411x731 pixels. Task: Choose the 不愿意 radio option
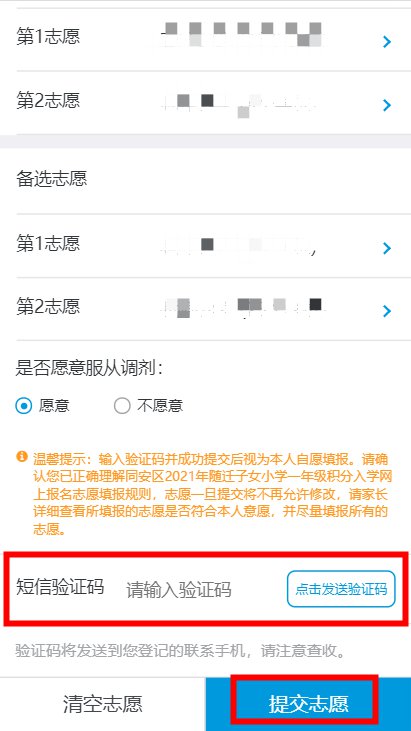(x=122, y=406)
